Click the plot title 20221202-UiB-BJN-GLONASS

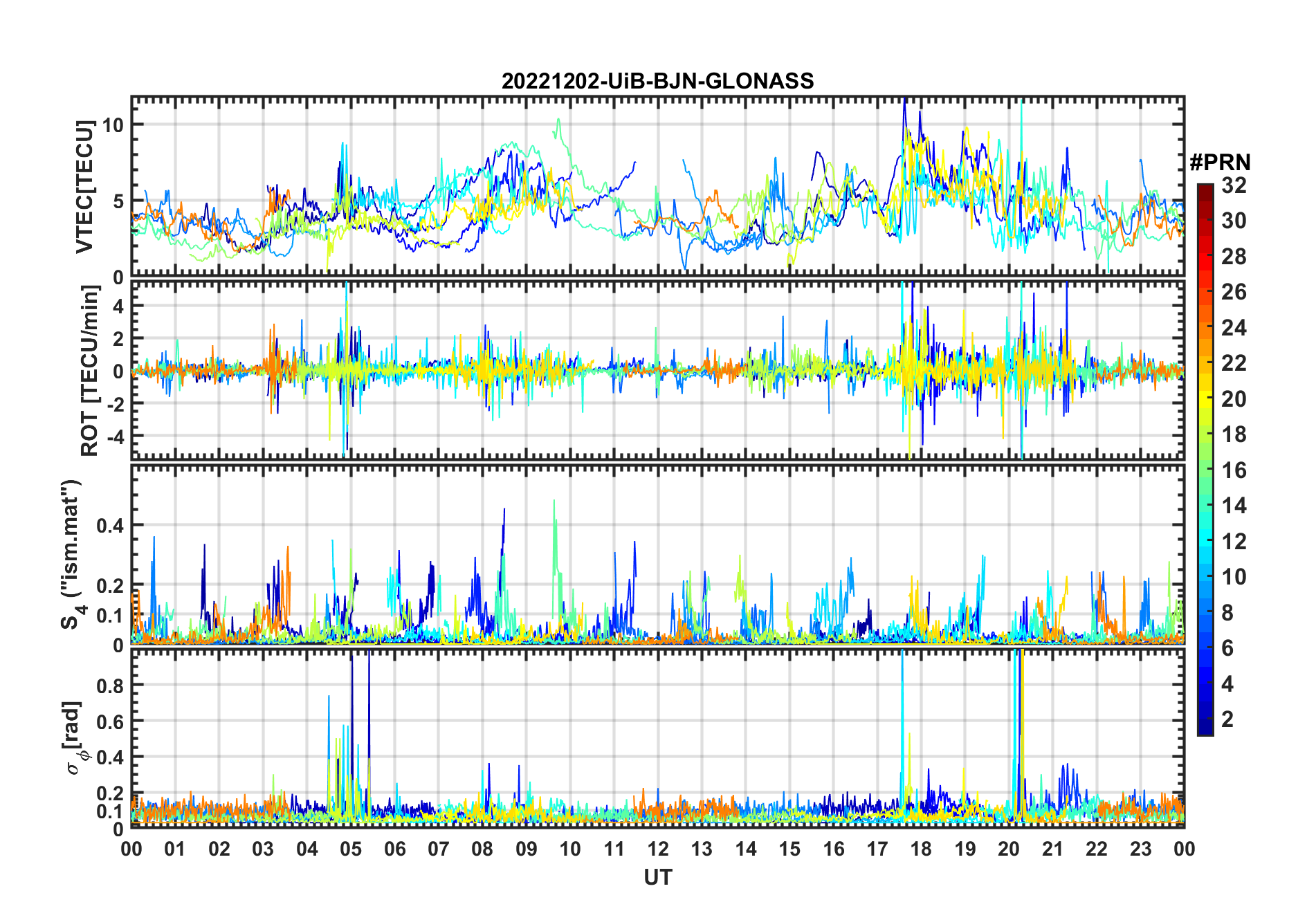tap(657, 81)
